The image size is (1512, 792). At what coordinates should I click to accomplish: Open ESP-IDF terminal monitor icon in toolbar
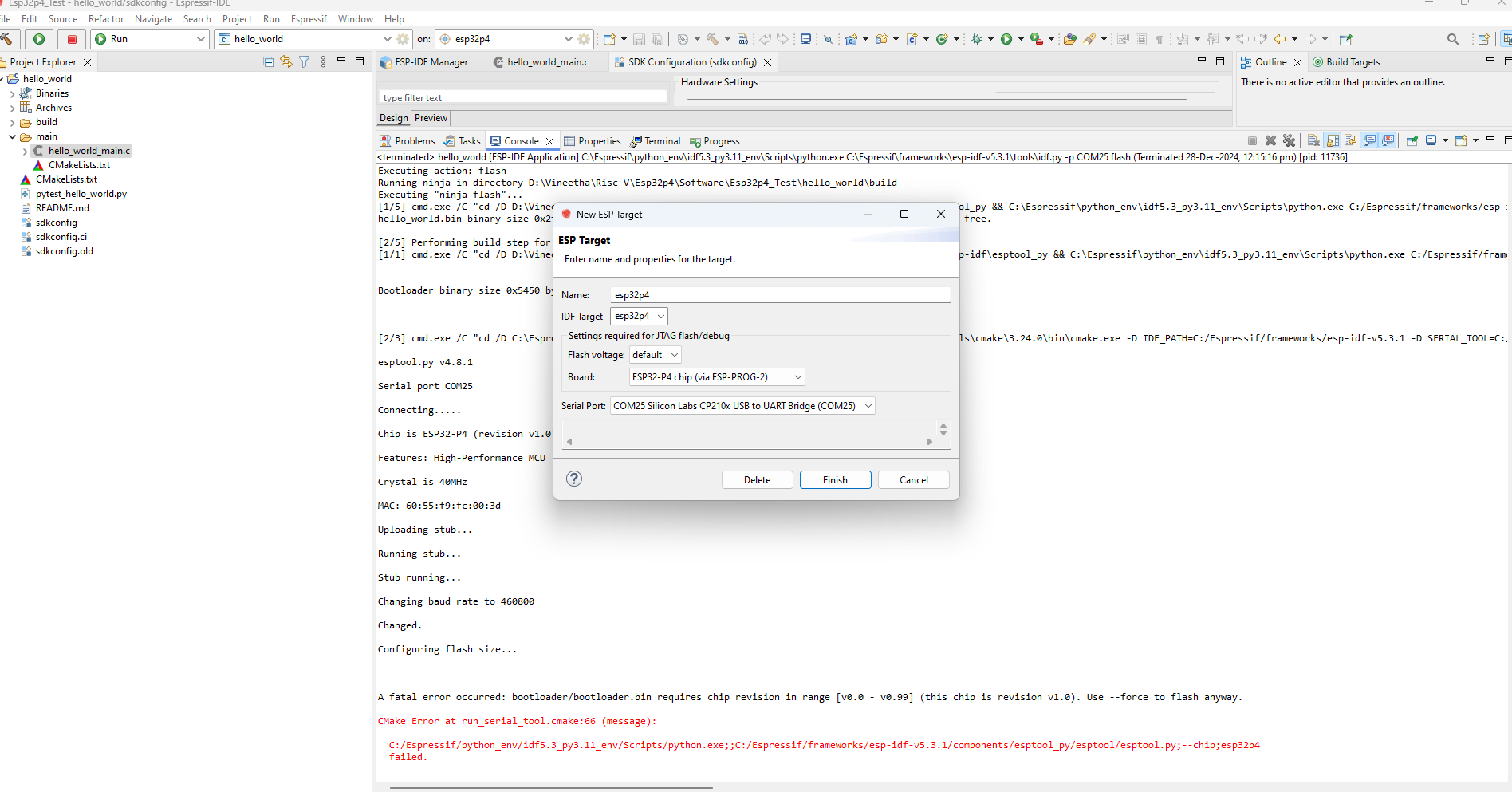click(x=805, y=38)
